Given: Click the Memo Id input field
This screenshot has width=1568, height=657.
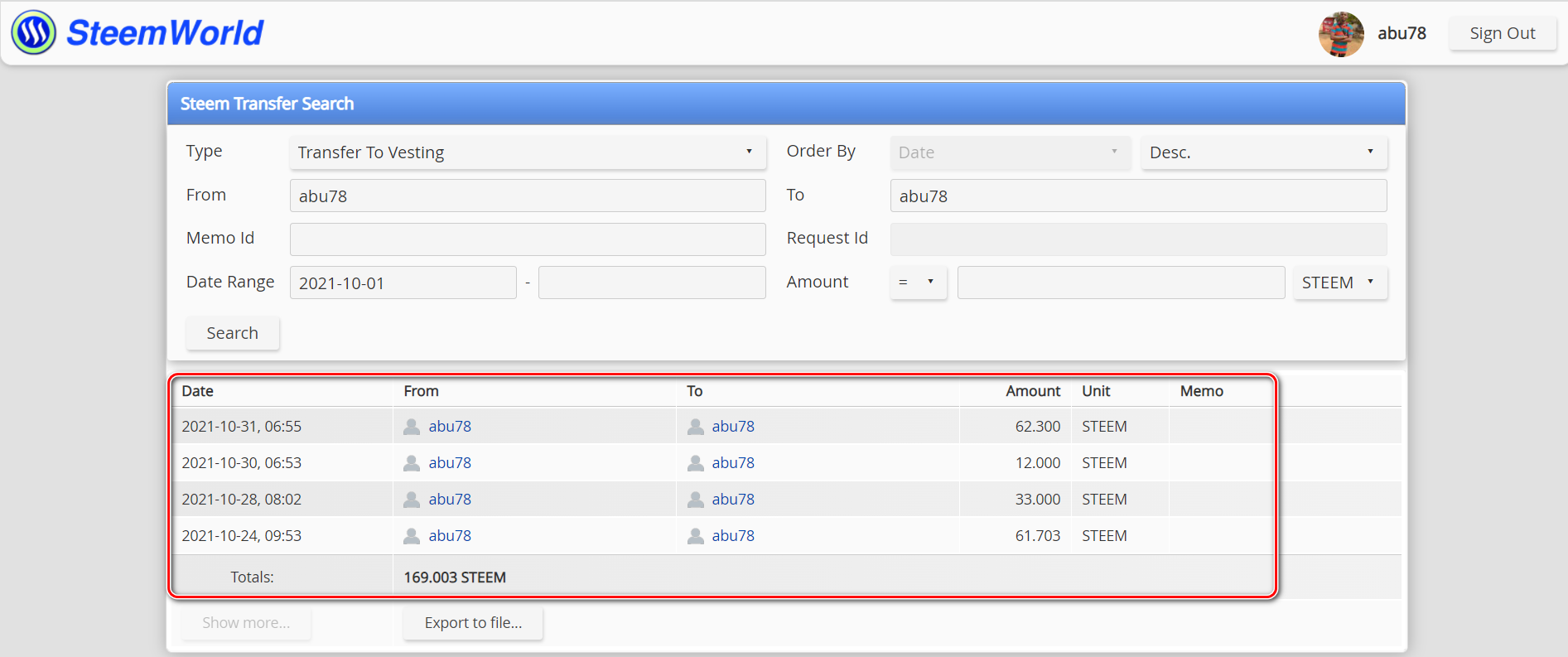Looking at the screenshot, I should coord(528,239).
